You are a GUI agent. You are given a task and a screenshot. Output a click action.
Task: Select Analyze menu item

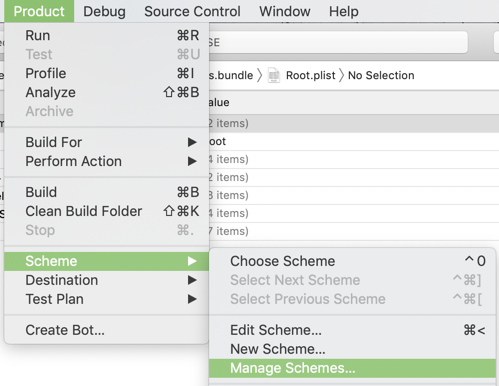click(107, 92)
